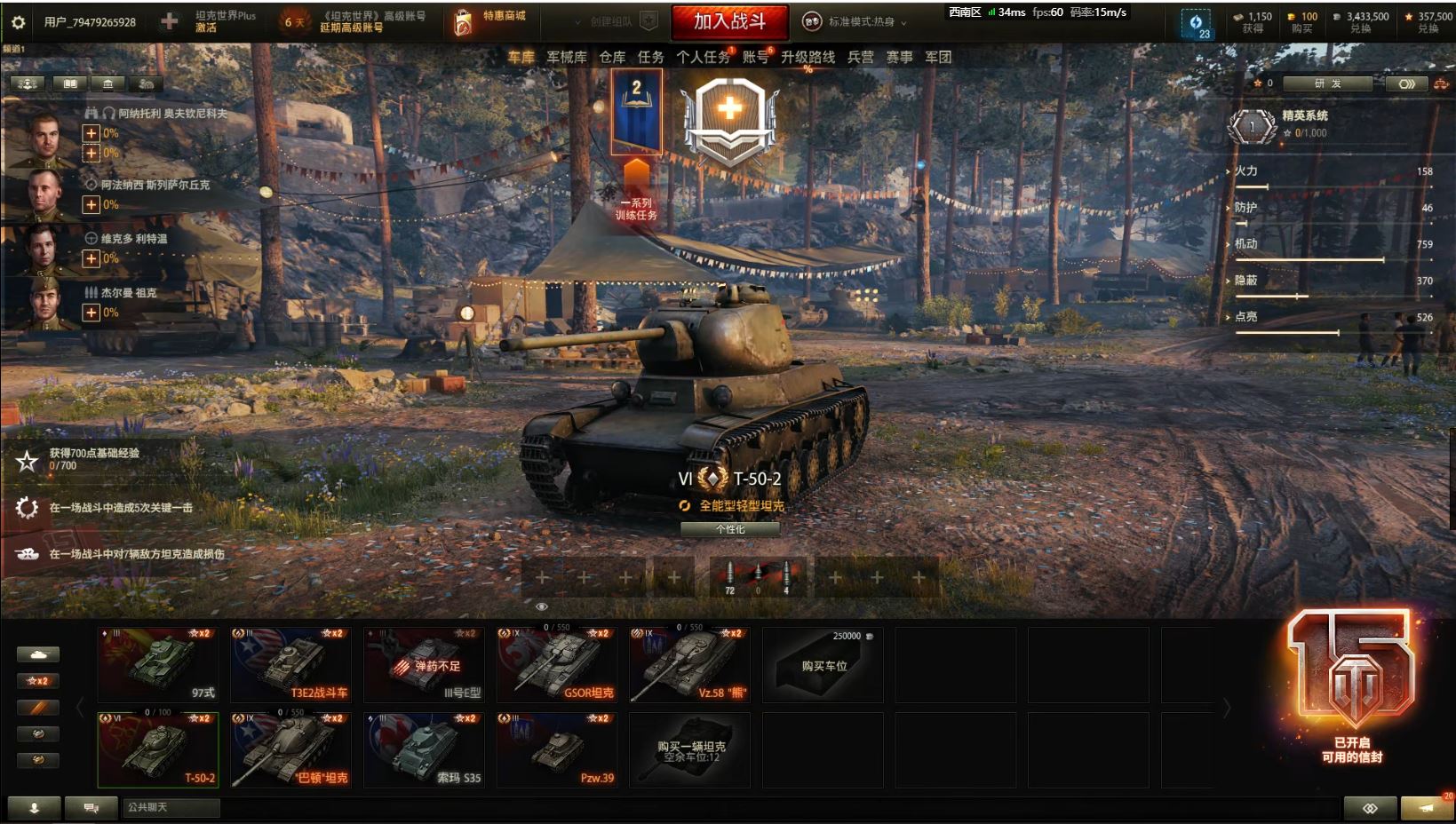
Task: Toggle the x2 bonus carousel filter
Action: click(x=38, y=681)
